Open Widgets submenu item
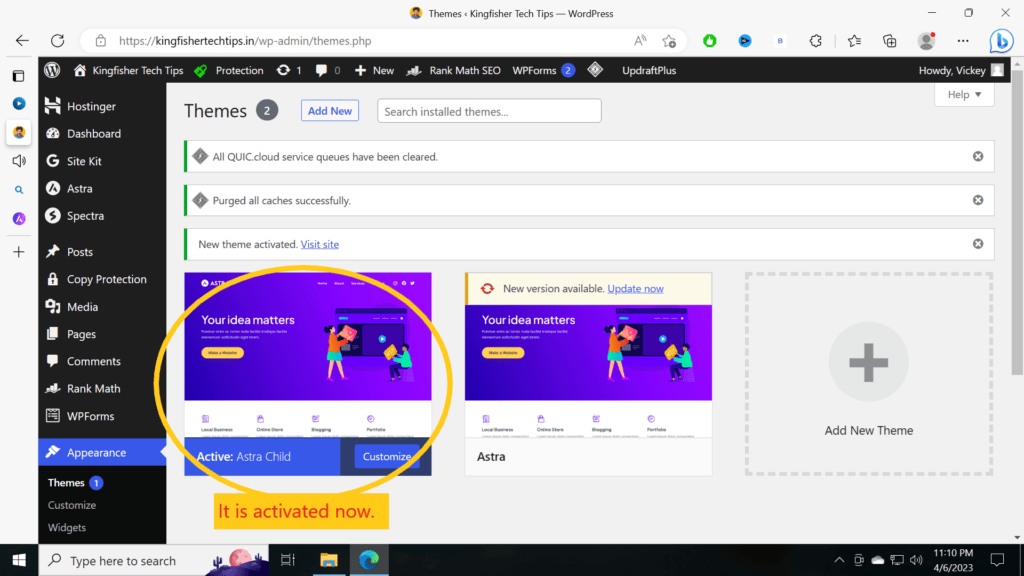Screen dimensions: 1024x576 (67, 528)
